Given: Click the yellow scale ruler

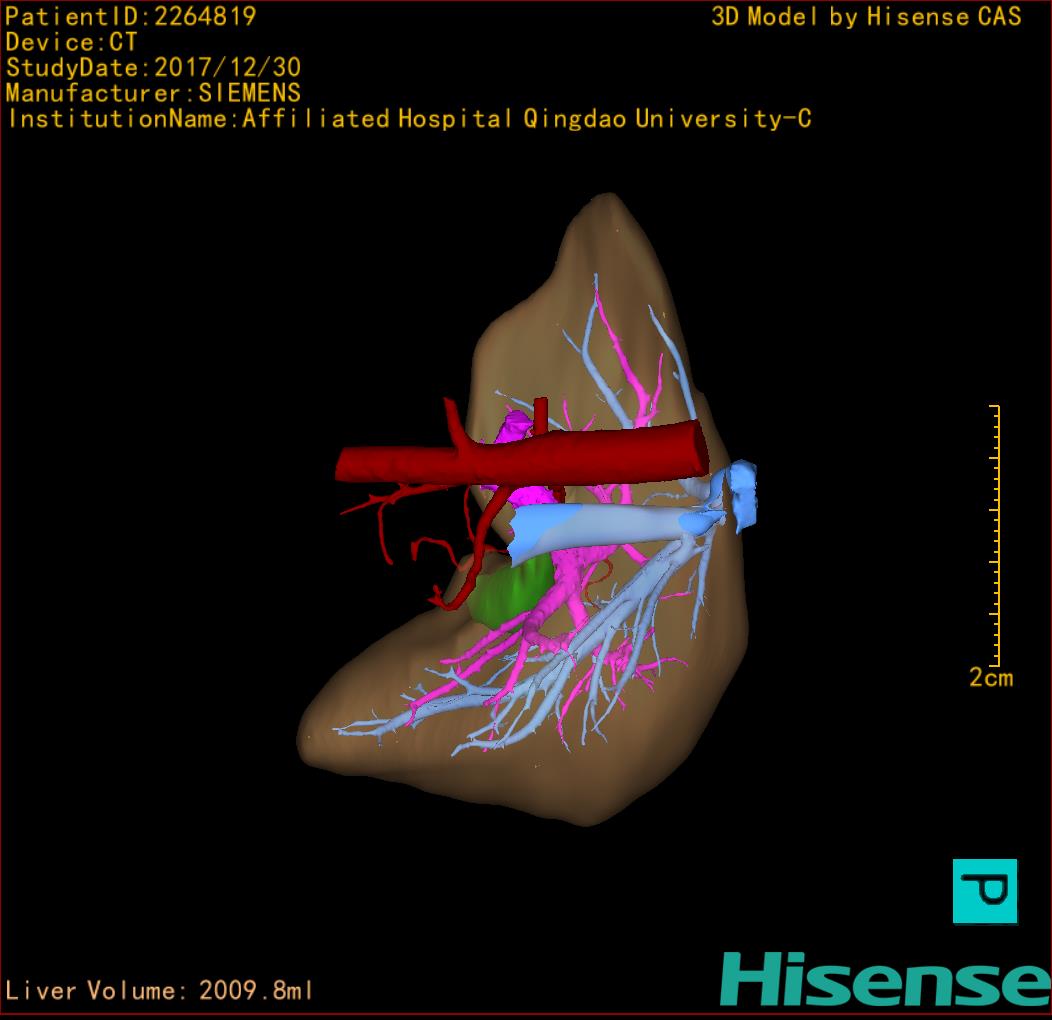Looking at the screenshot, I should pyautogui.click(x=995, y=536).
